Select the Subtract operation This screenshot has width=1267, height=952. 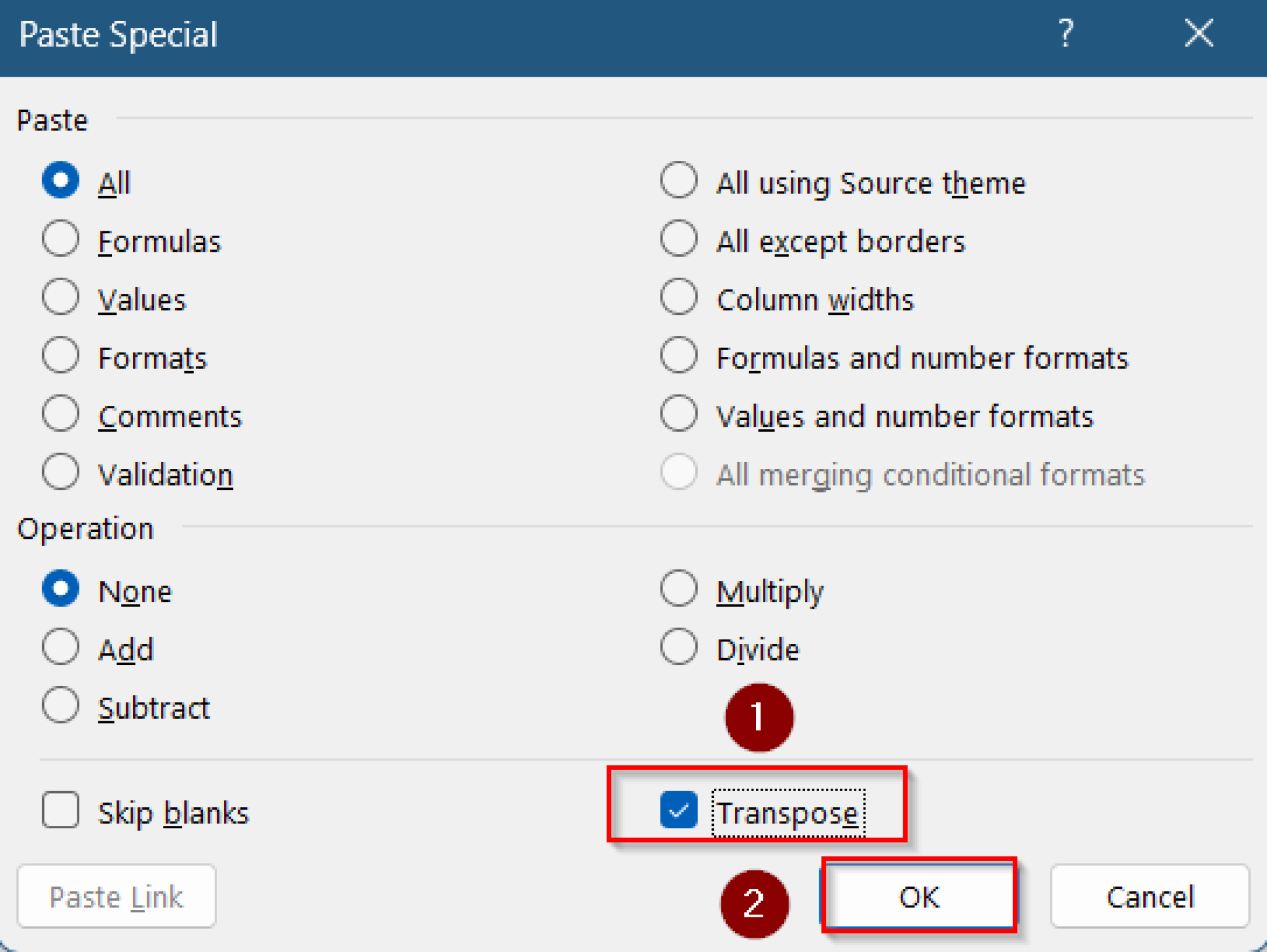click(x=60, y=705)
